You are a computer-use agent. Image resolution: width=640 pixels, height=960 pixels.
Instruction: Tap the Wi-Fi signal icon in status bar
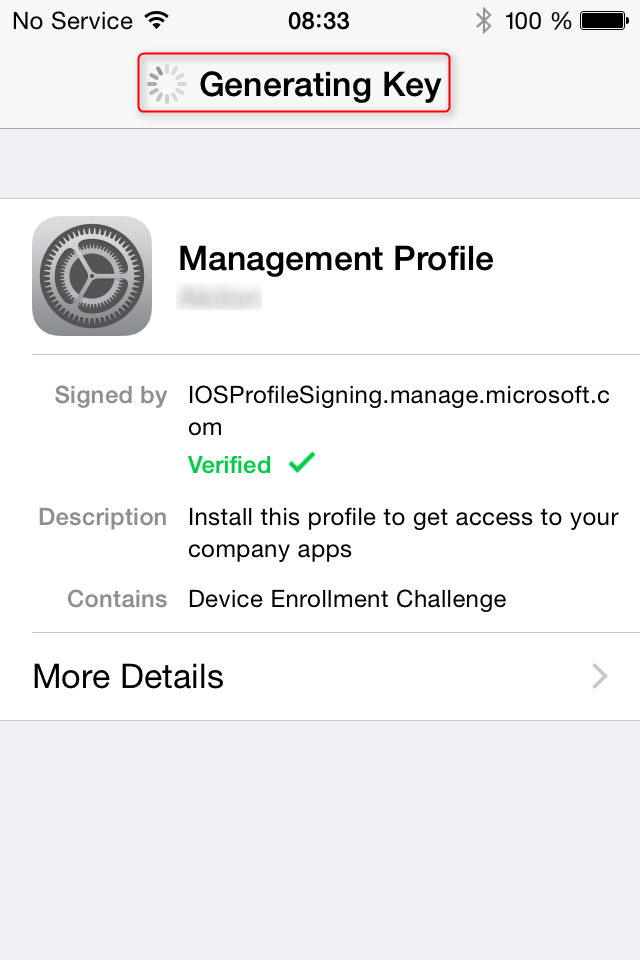[x=154, y=20]
